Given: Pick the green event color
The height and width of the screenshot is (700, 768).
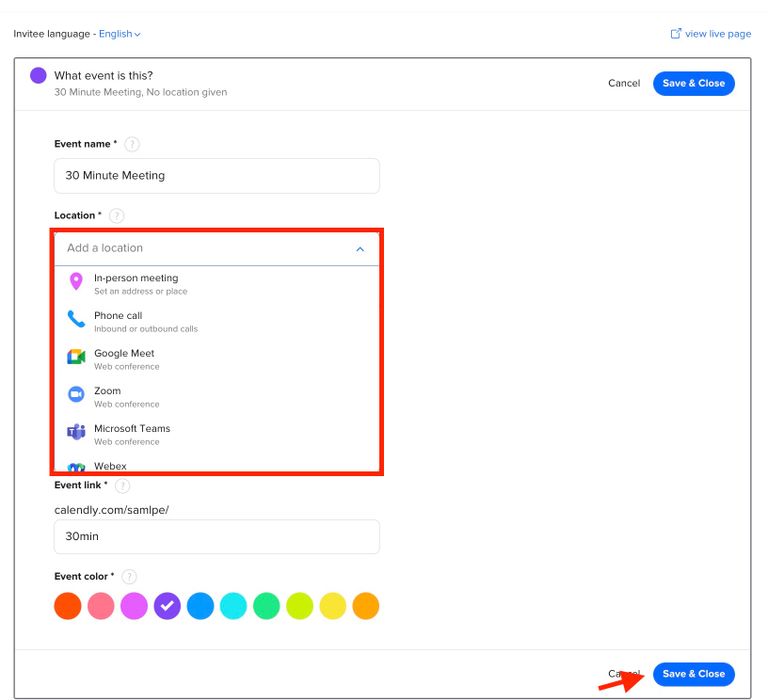Looking at the screenshot, I should click(x=266, y=606).
